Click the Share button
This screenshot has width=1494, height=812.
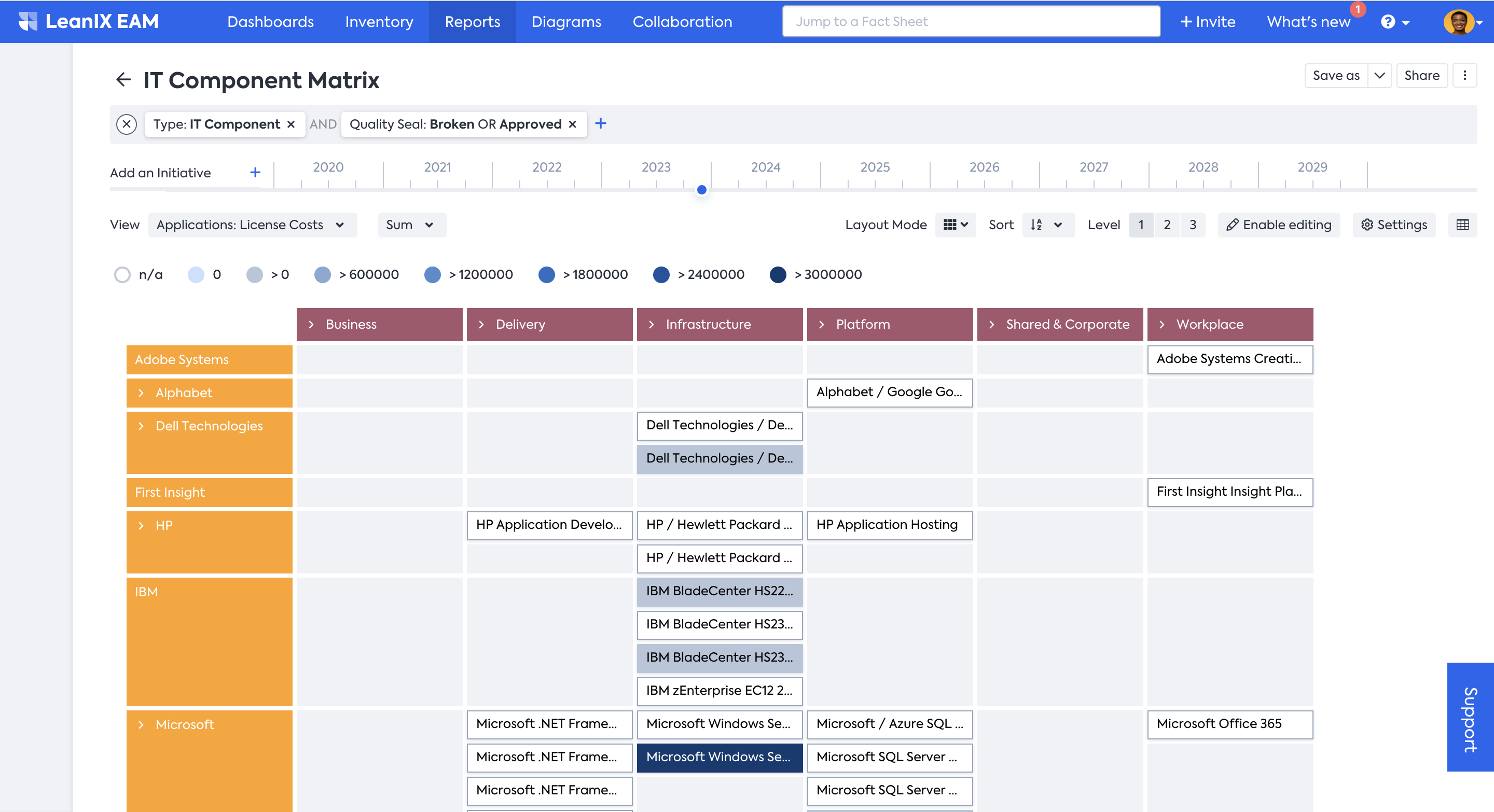pos(1421,75)
